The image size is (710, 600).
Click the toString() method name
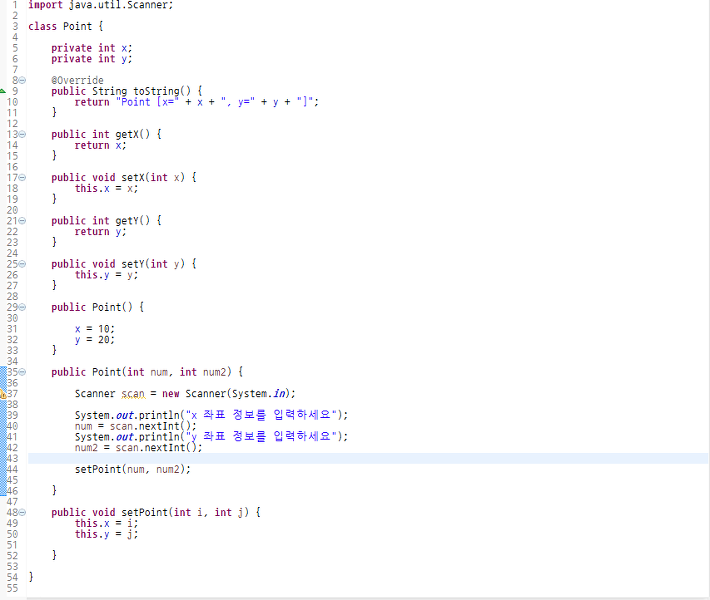[162, 91]
